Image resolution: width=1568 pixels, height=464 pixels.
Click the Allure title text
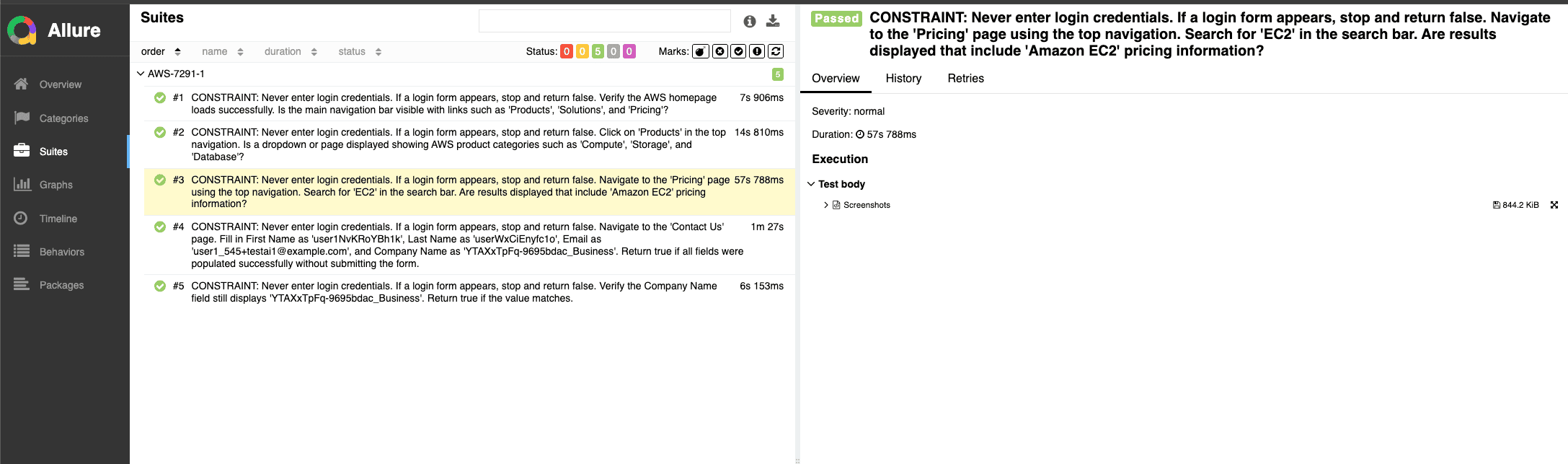[74, 30]
